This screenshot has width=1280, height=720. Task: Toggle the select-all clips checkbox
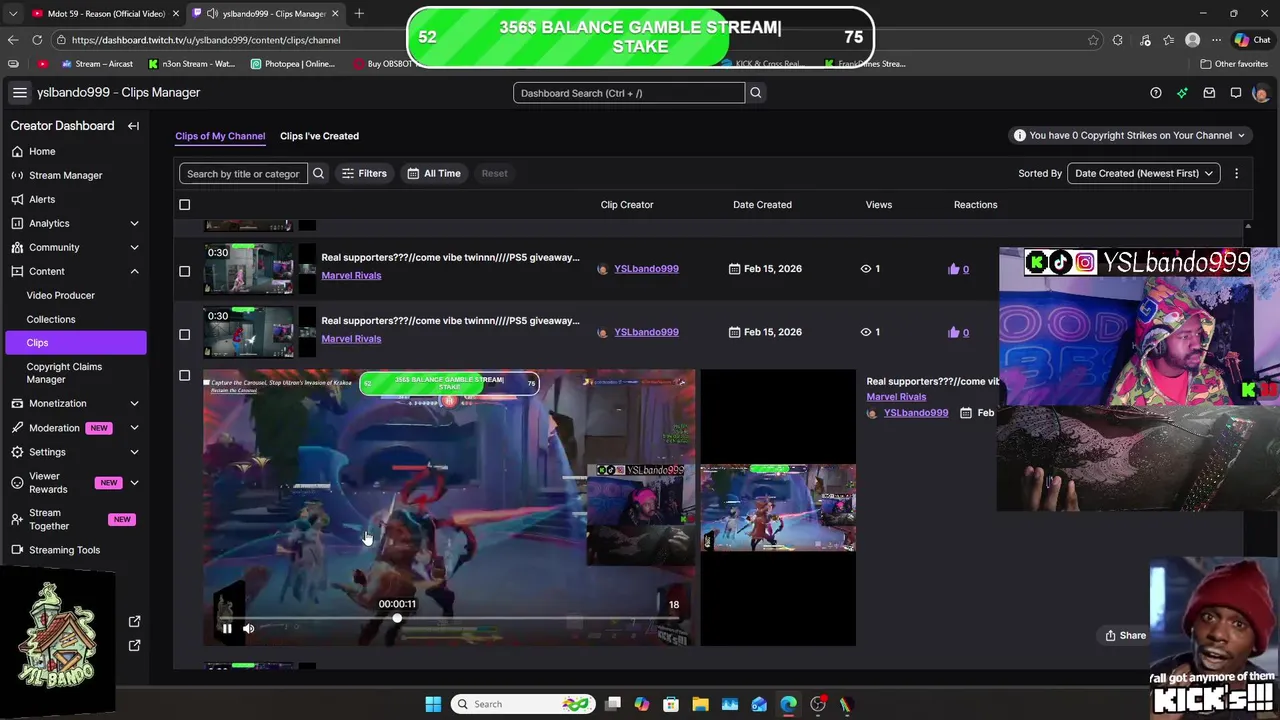tap(184, 205)
